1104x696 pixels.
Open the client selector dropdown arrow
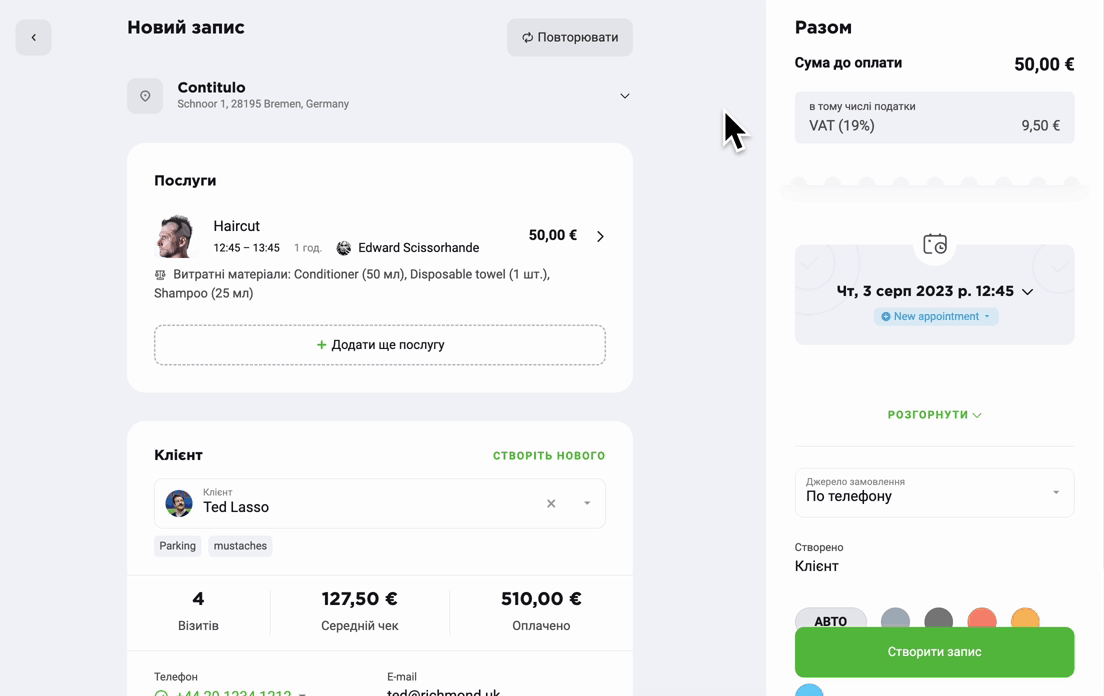(x=586, y=503)
